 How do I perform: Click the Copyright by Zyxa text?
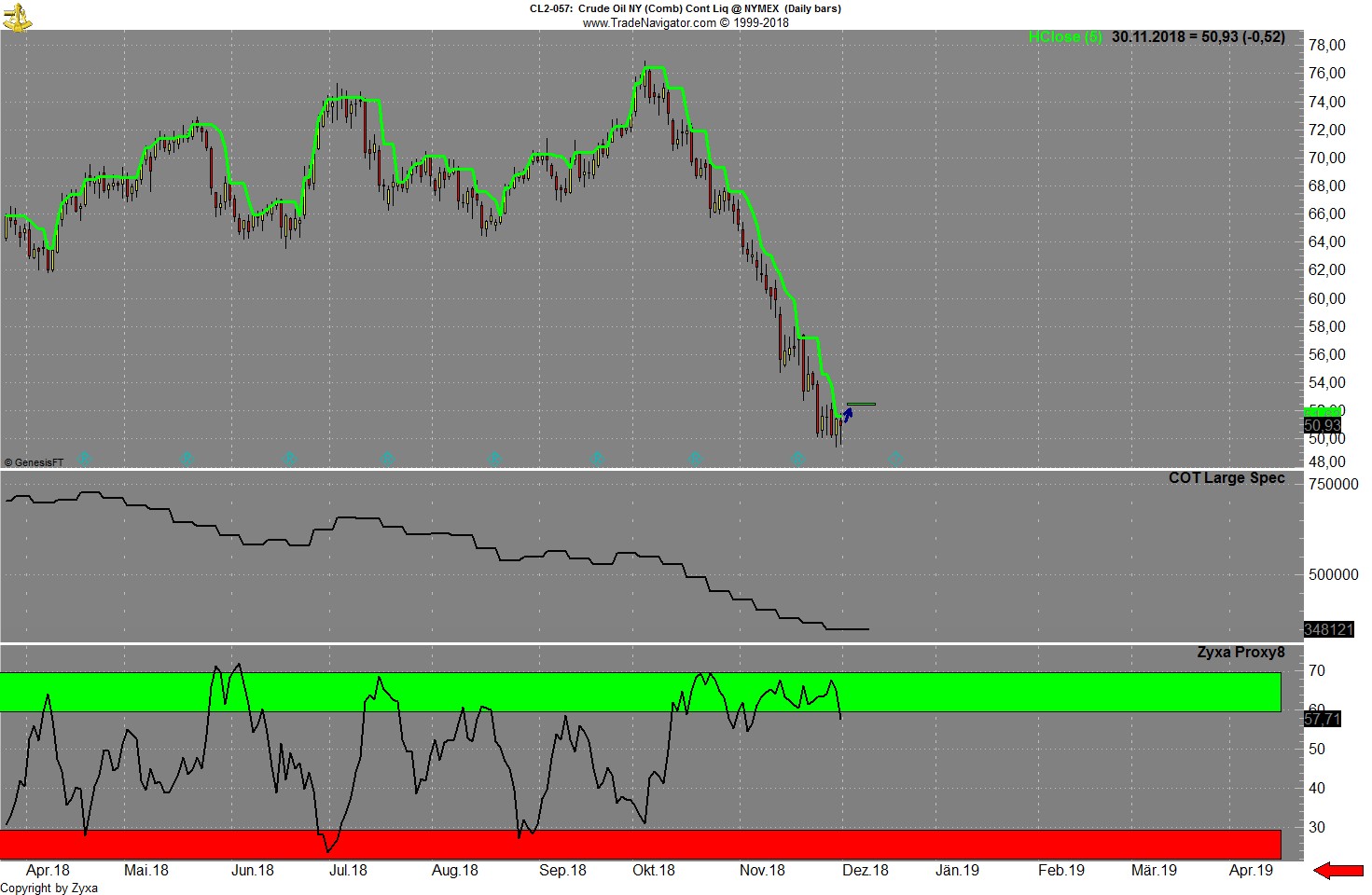(49, 888)
